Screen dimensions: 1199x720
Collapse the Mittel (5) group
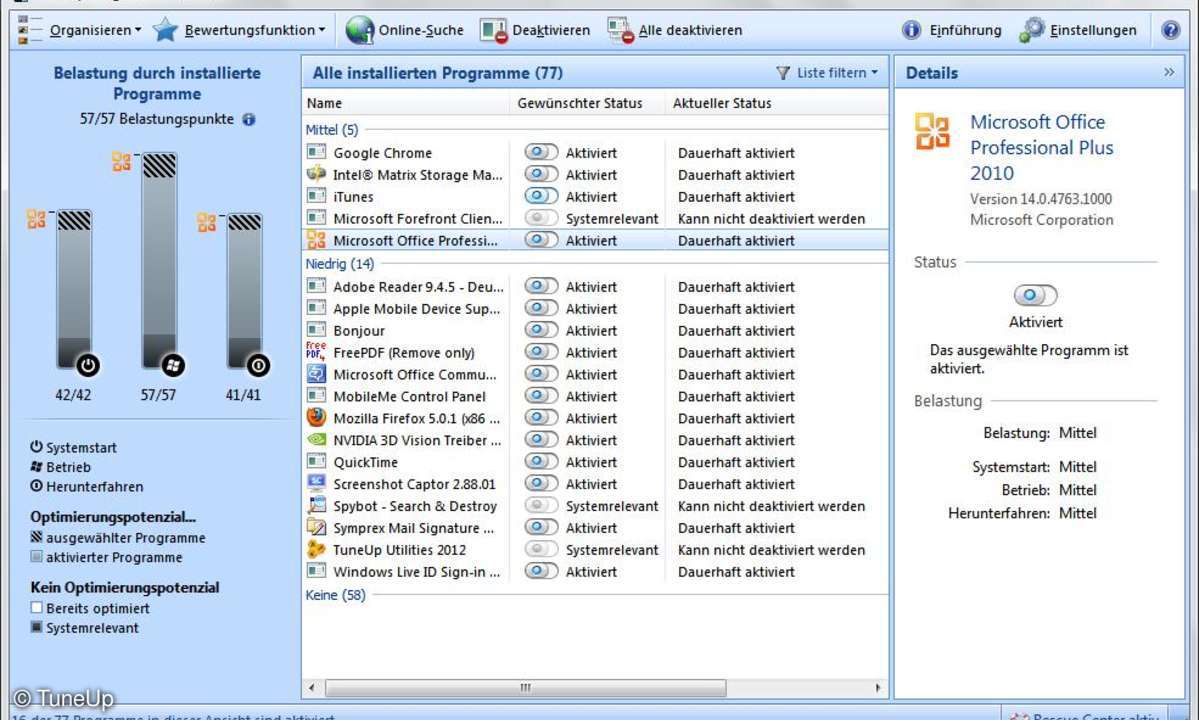point(332,130)
